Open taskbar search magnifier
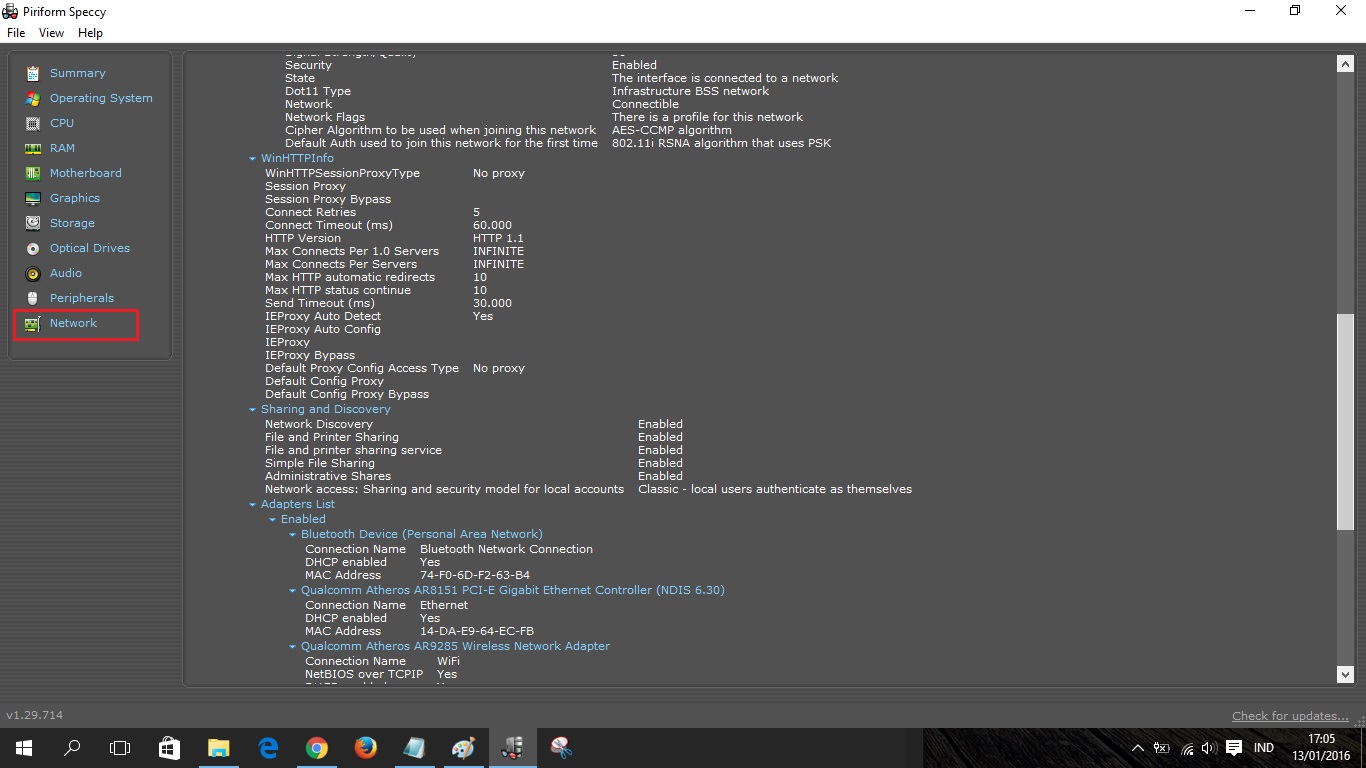 (x=72, y=747)
